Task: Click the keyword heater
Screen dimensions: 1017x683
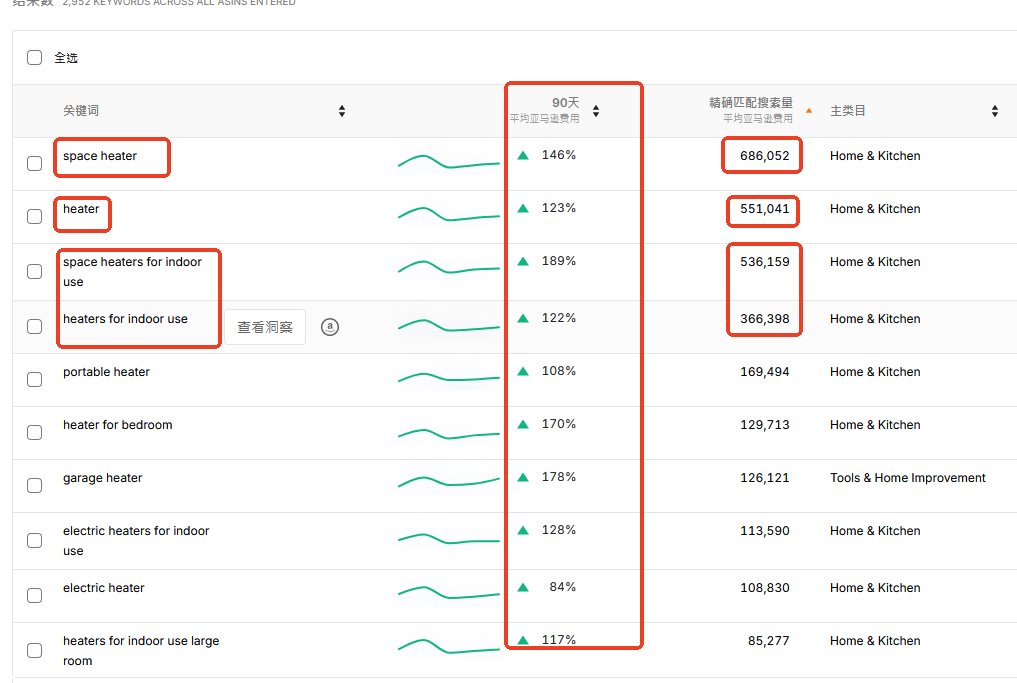Action: click(81, 209)
